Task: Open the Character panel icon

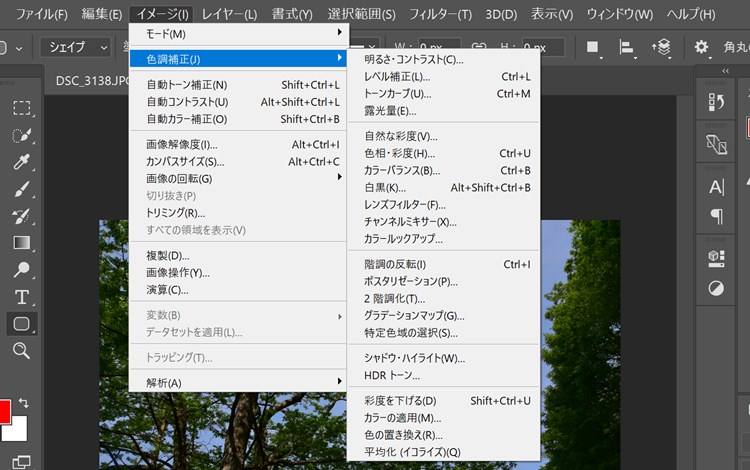Action: [716, 187]
